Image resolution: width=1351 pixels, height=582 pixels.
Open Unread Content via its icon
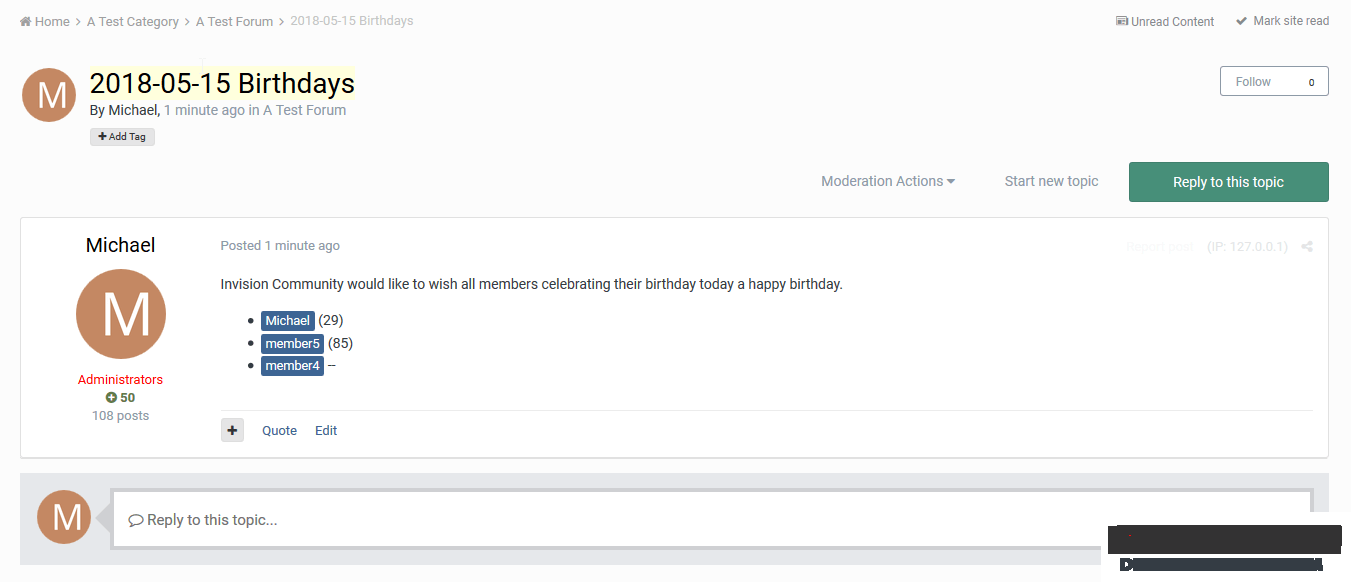click(1123, 21)
